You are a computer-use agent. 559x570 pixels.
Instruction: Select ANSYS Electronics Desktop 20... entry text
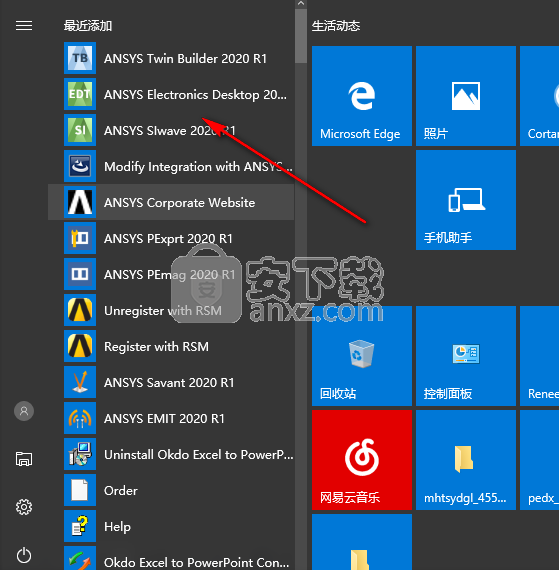195,95
